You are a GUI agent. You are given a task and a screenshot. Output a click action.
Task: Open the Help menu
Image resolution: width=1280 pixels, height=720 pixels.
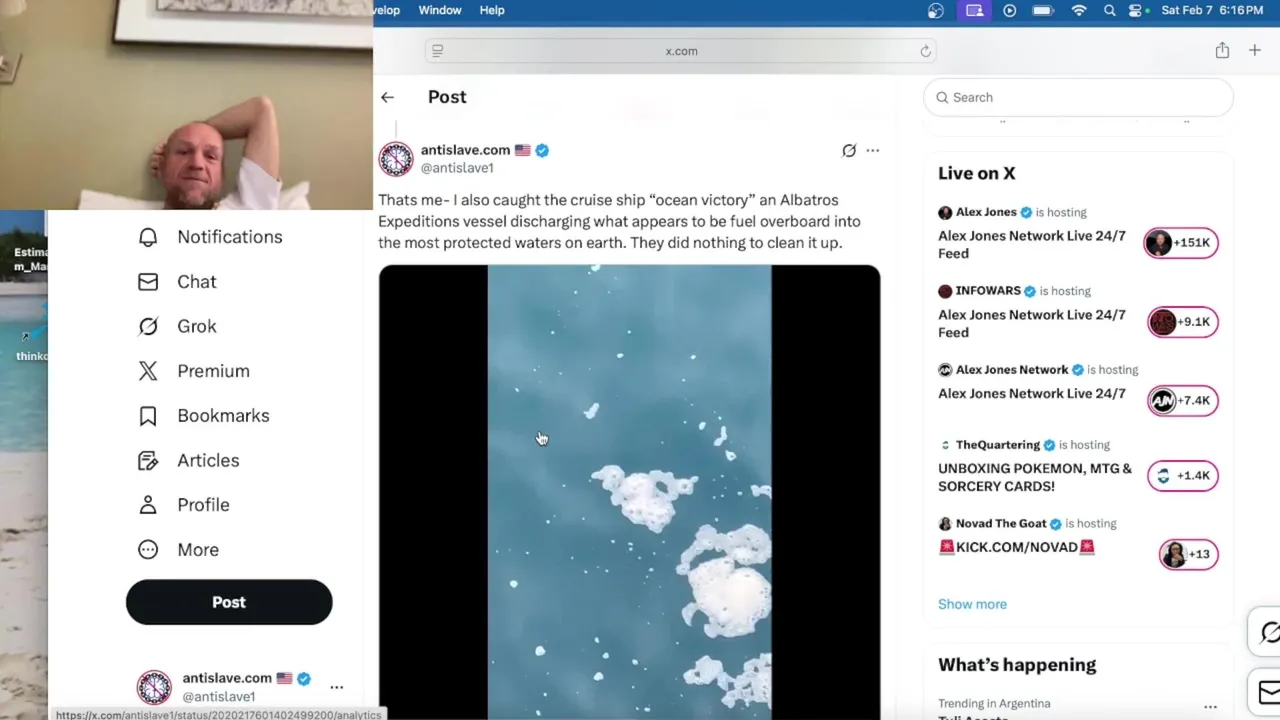(492, 10)
